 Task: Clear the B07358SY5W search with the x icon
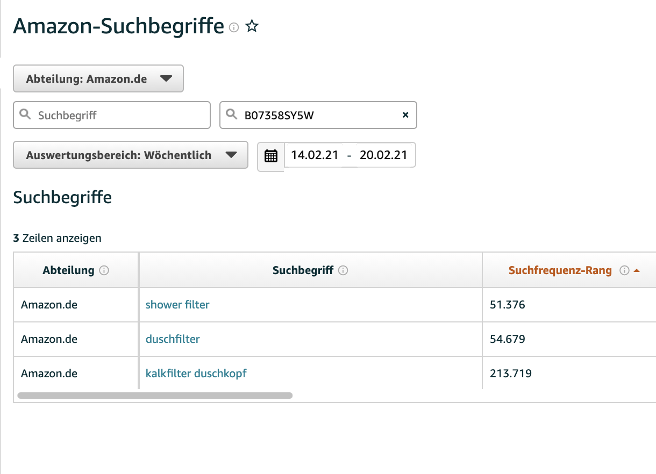click(405, 115)
